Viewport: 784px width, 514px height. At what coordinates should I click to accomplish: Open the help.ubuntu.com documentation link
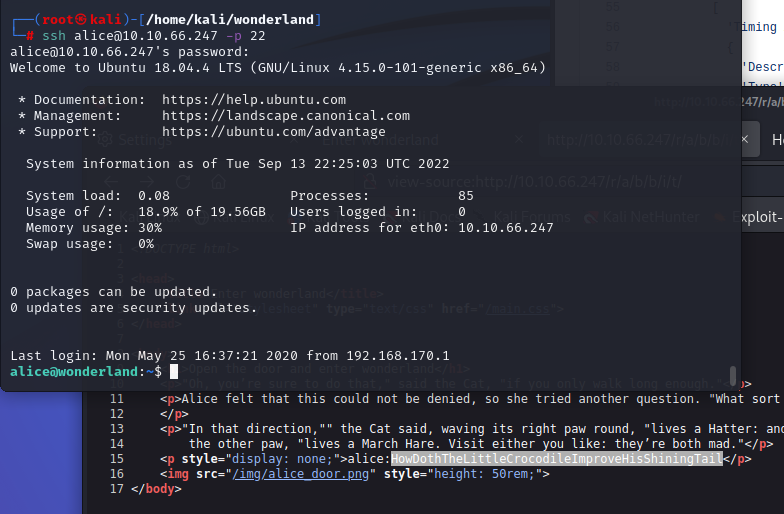254,100
